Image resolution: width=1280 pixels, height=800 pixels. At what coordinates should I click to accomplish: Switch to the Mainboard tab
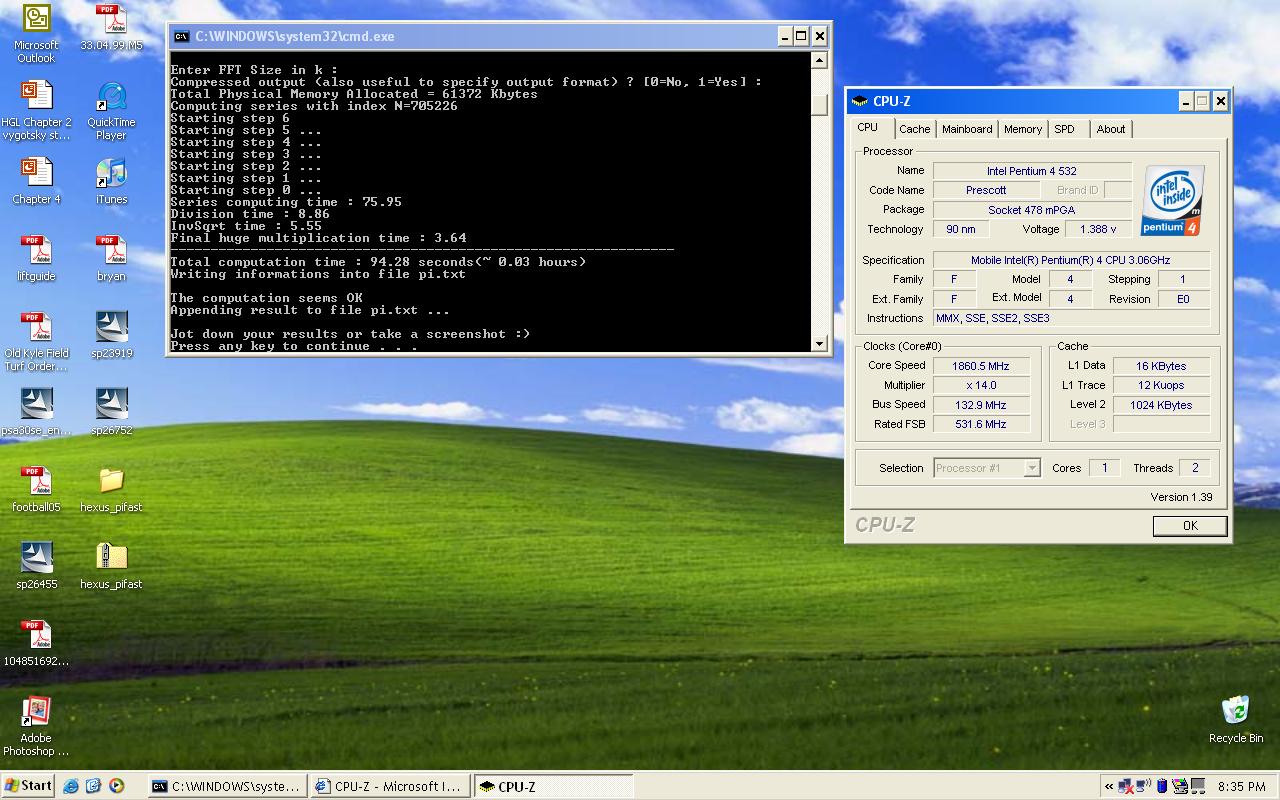pyautogui.click(x=967, y=129)
